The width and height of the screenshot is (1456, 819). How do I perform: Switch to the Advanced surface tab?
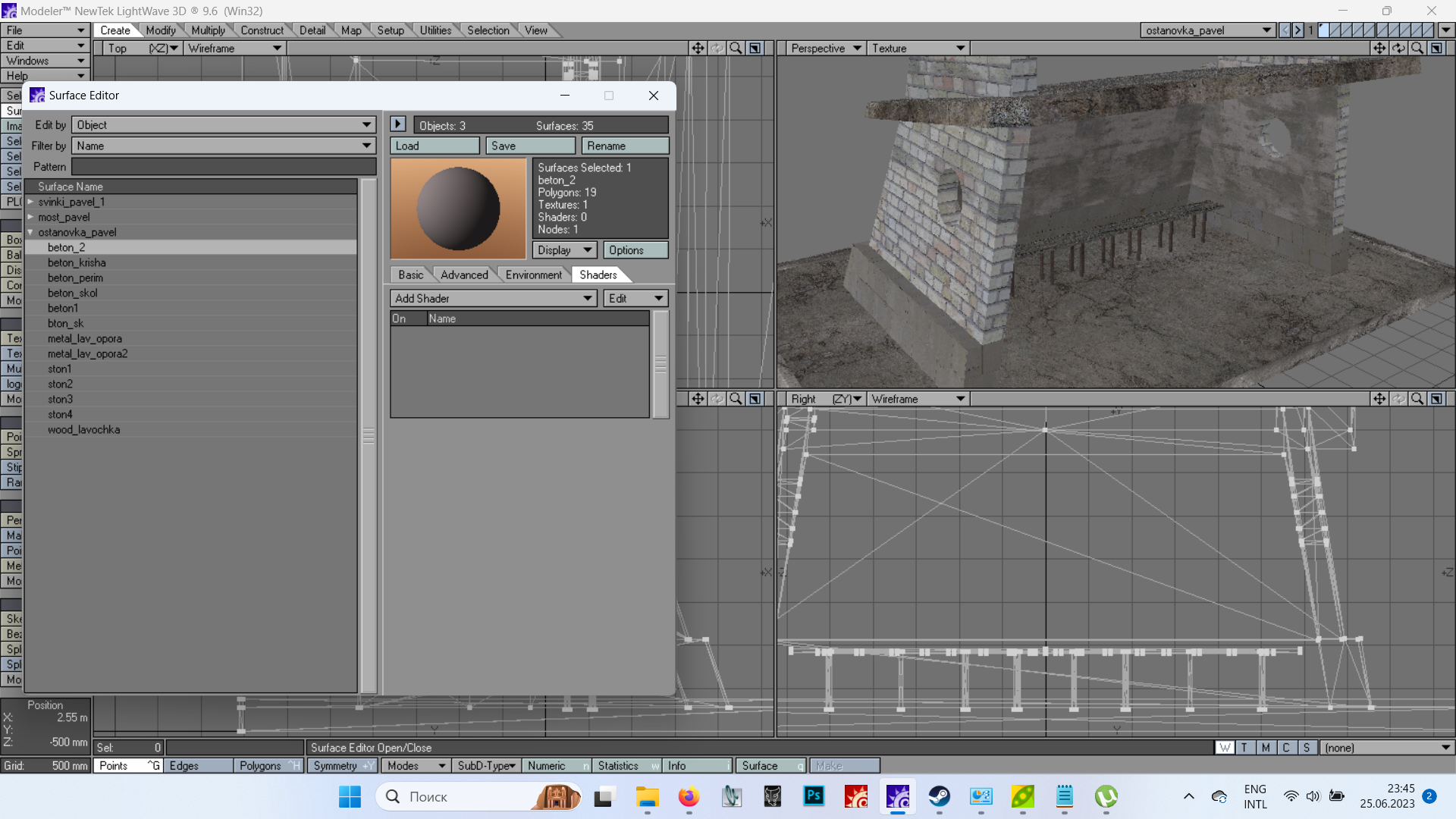tap(464, 275)
